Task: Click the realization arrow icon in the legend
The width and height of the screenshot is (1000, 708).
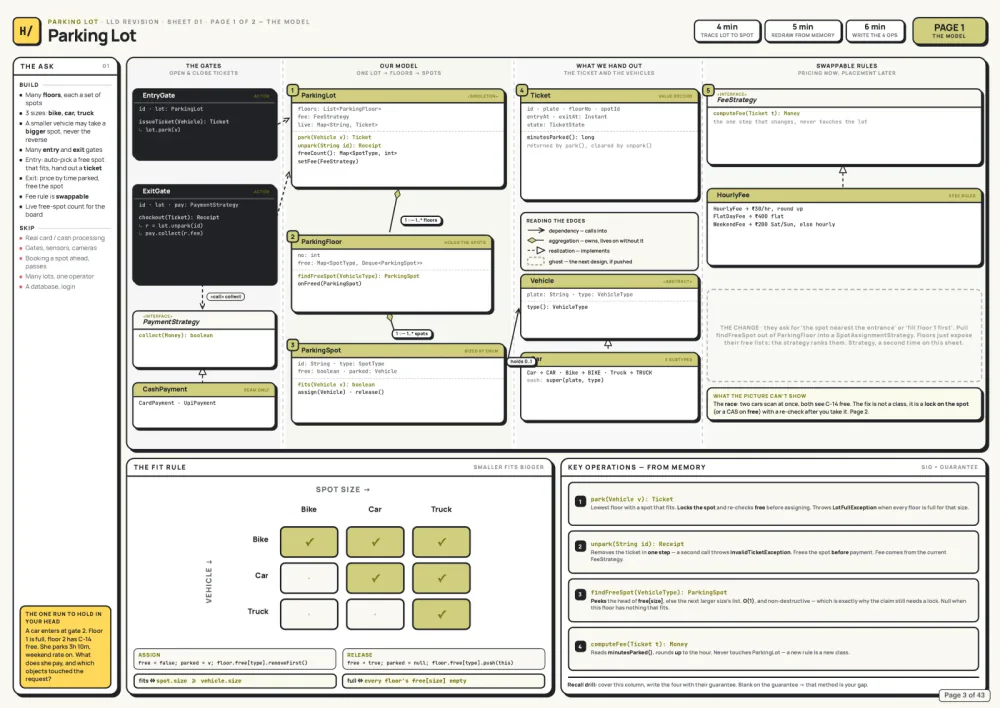Action: pyautogui.click(x=536, y=251)
